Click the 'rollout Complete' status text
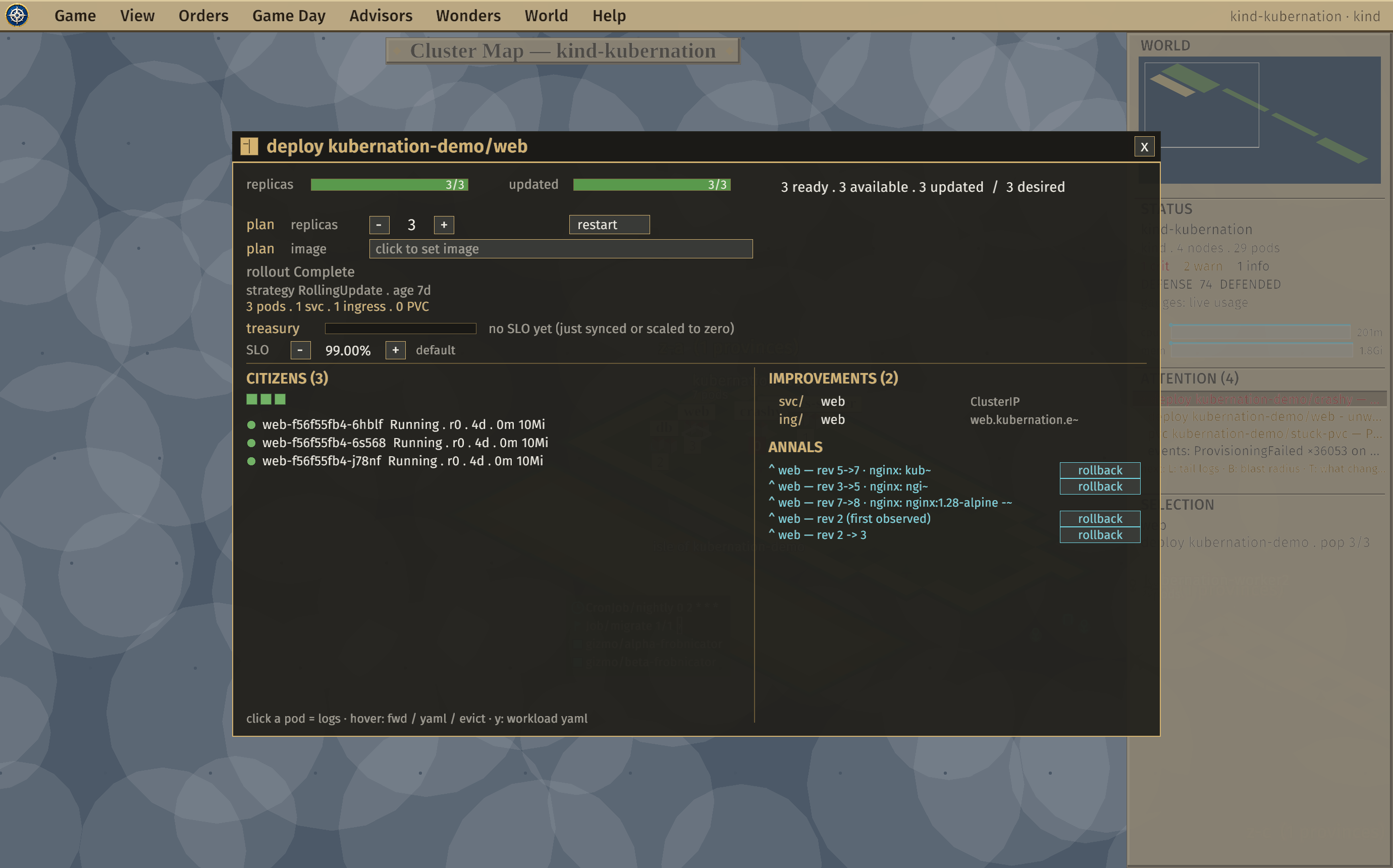This screenshot has height=868, width=1393. 300,272
